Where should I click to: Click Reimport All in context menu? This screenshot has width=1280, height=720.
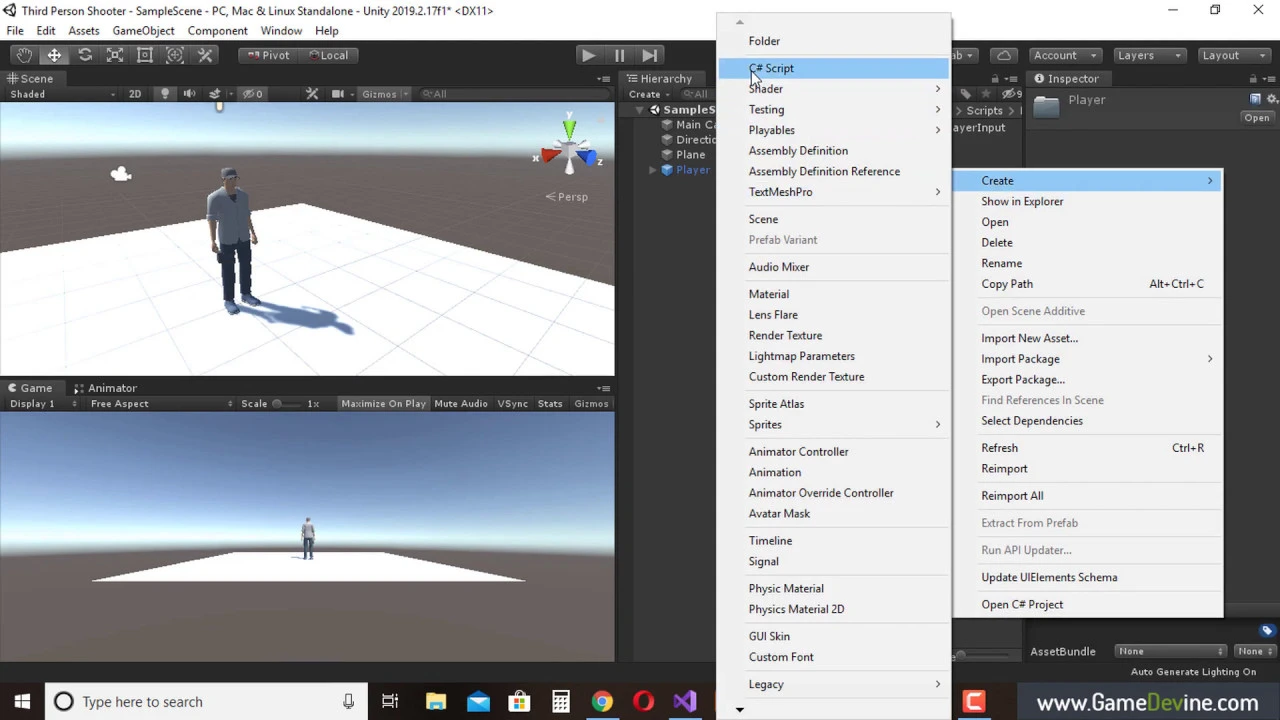pos(1087,496)
